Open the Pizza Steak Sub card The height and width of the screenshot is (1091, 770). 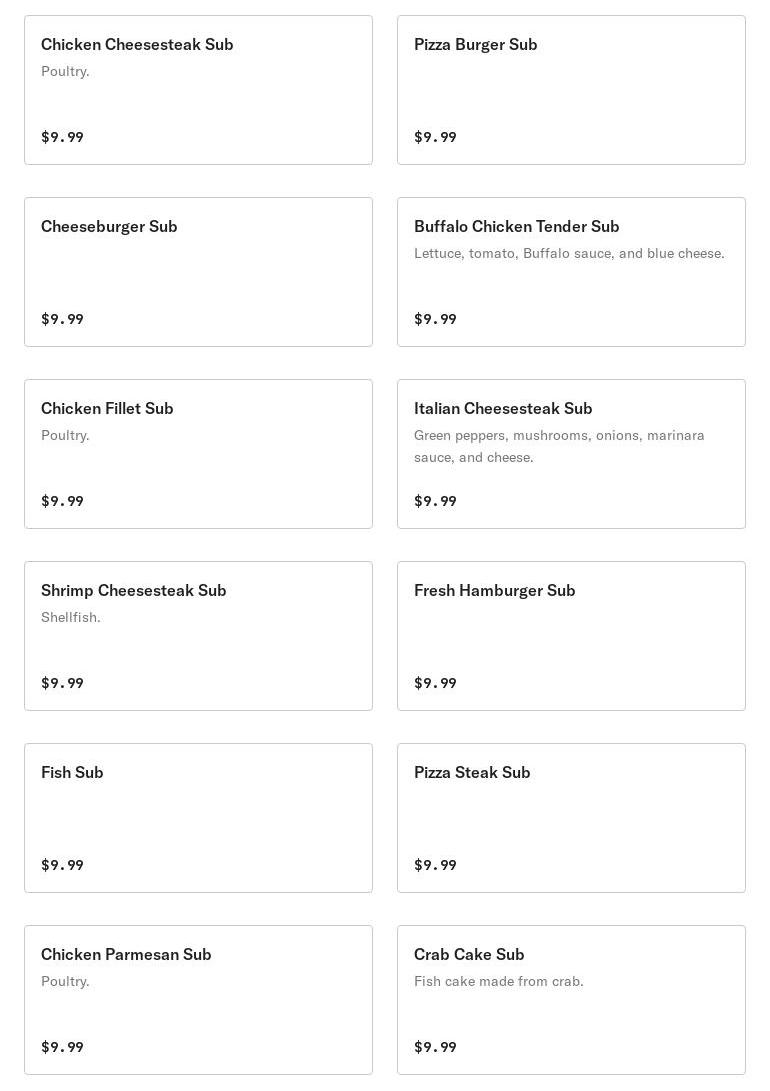(x=571, y=818)
